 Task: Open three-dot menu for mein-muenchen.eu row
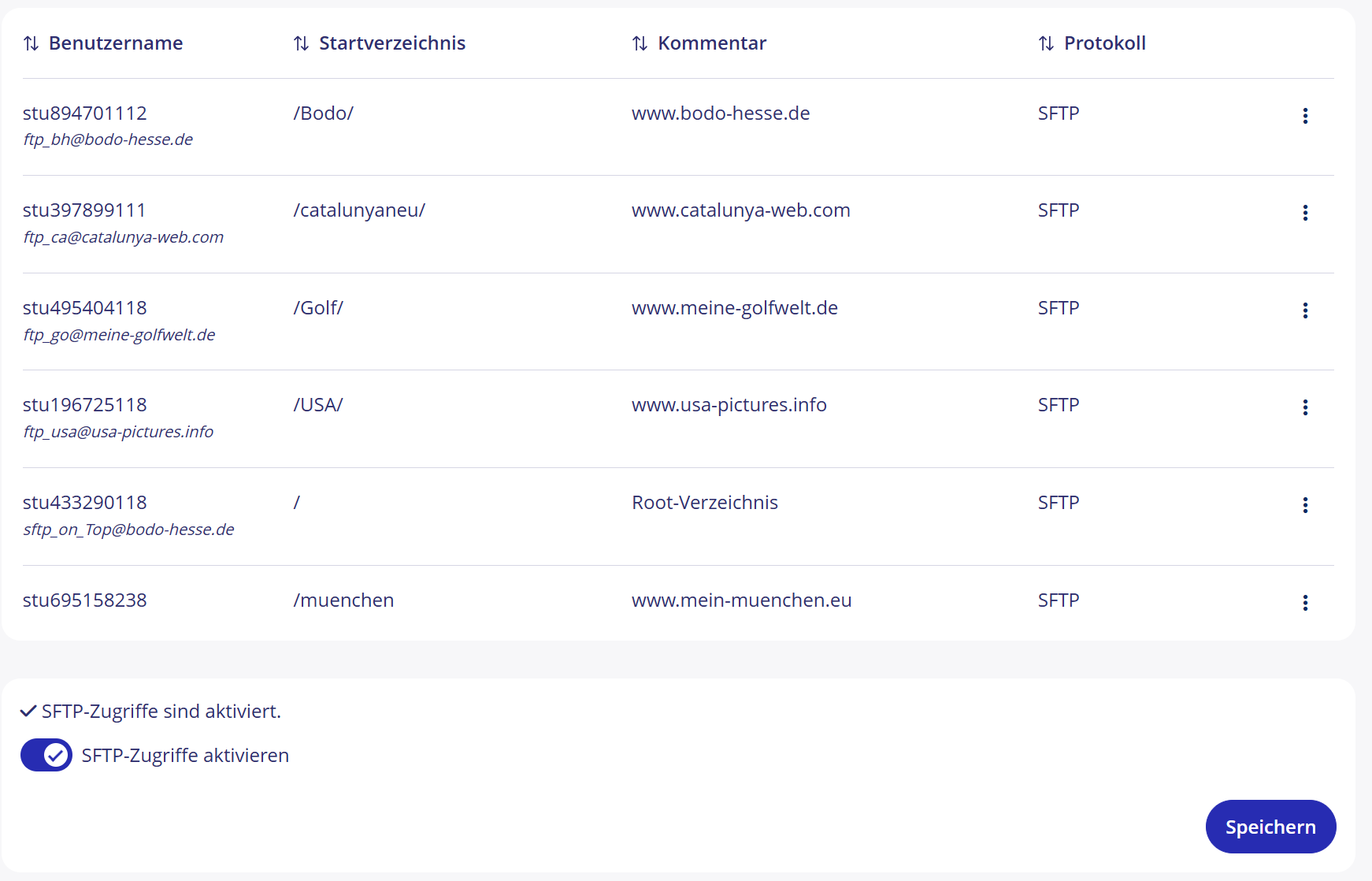click(x=1305, y=603)
